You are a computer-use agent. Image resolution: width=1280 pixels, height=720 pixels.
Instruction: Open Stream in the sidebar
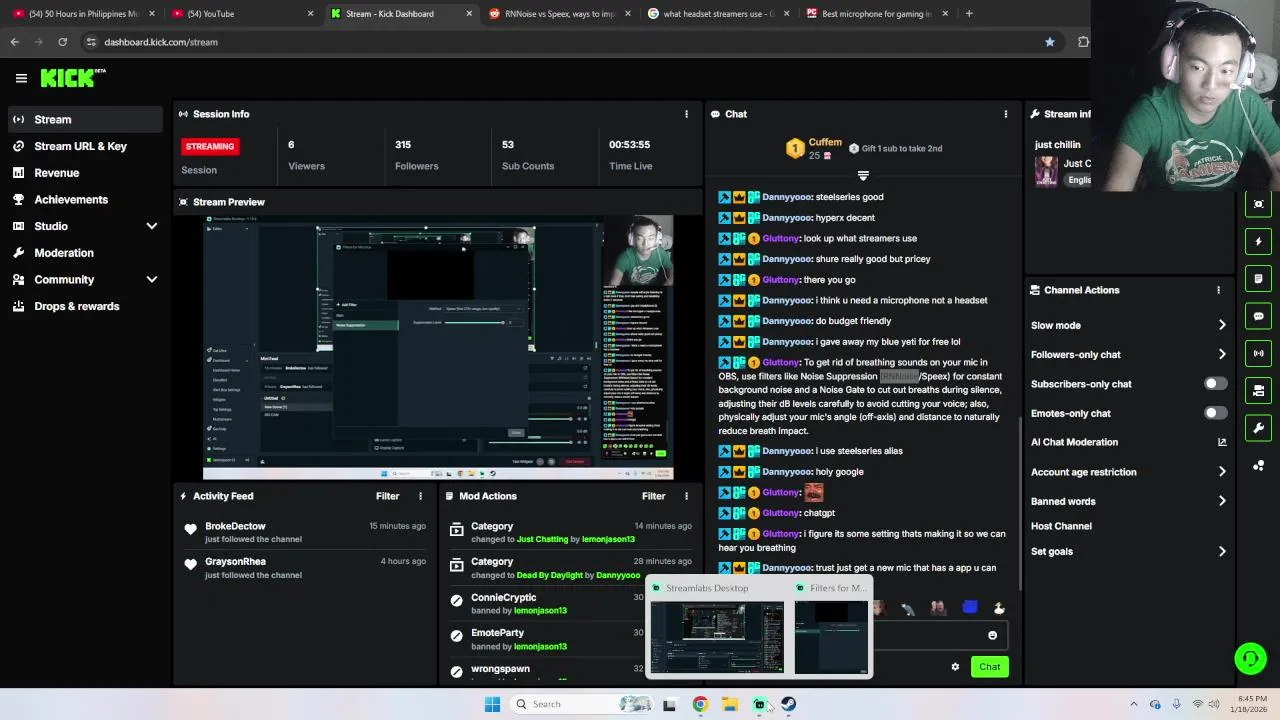pyautogui.click(x=84, y=119)
